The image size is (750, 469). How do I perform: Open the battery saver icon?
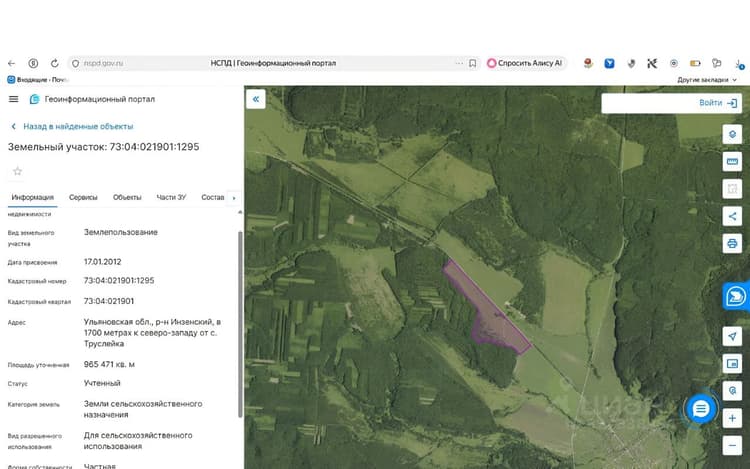tap(695, 63)
